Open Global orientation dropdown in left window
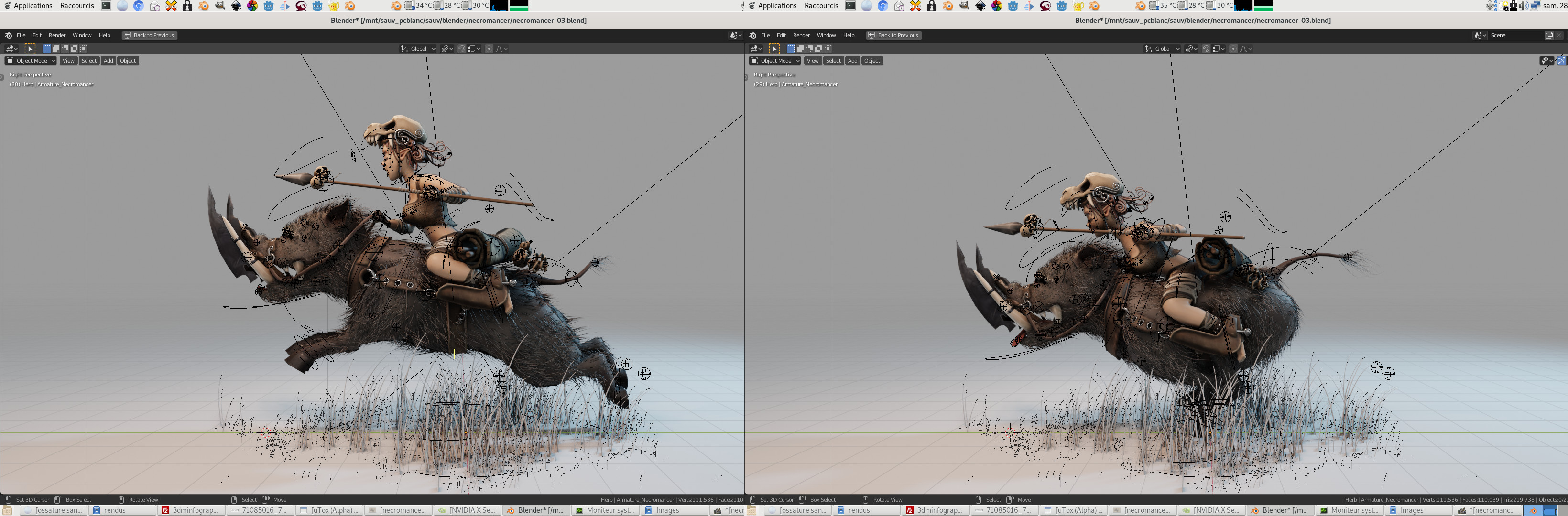1568x516 pixels. click(x=417, y=49)
